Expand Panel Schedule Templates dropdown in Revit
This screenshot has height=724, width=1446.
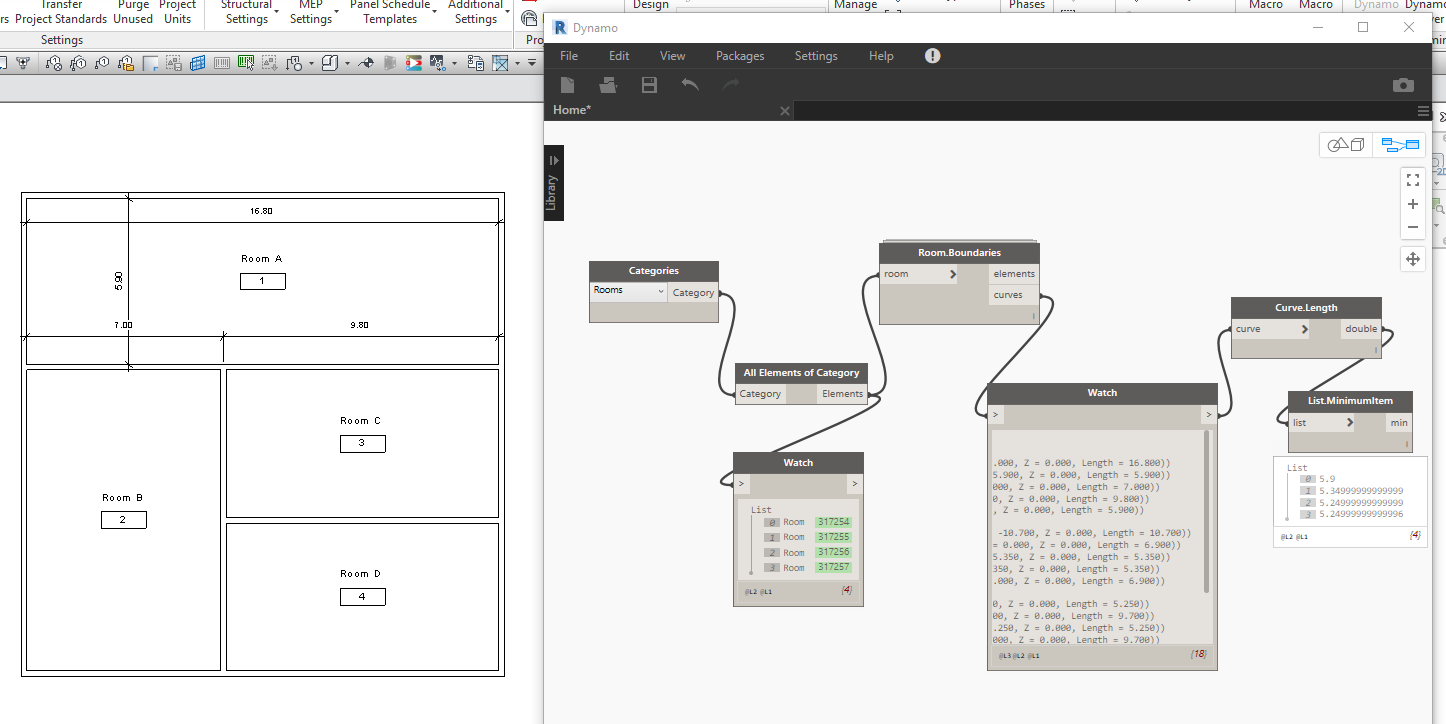click(434, 10)
